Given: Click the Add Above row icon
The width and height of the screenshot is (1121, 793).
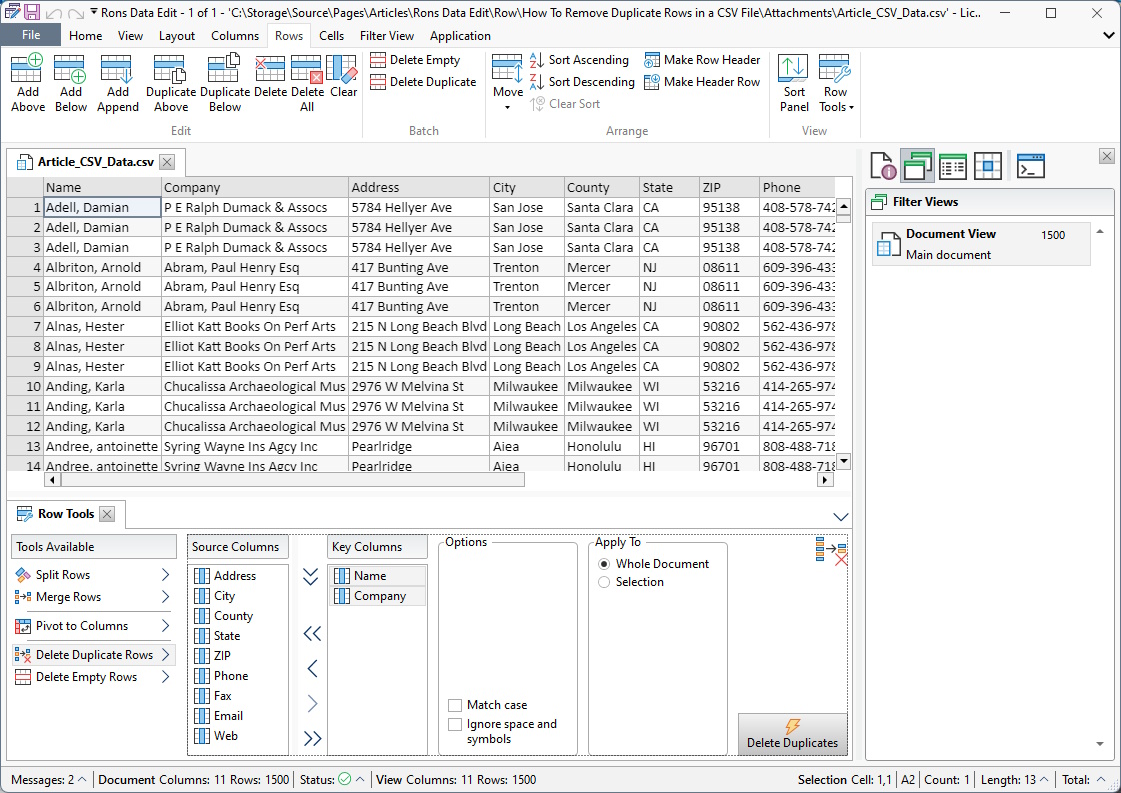Looking at the screenshot, I should pos(27,69).
